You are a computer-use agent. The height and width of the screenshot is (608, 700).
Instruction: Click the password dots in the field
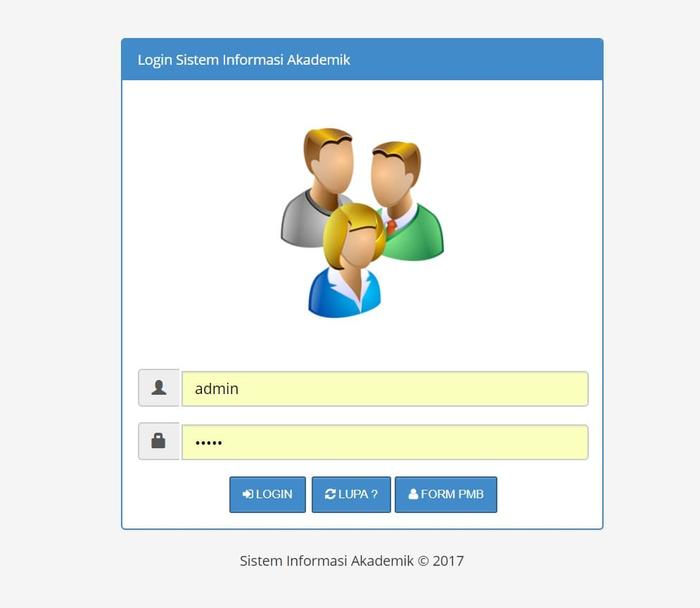[x=208, y=443]
